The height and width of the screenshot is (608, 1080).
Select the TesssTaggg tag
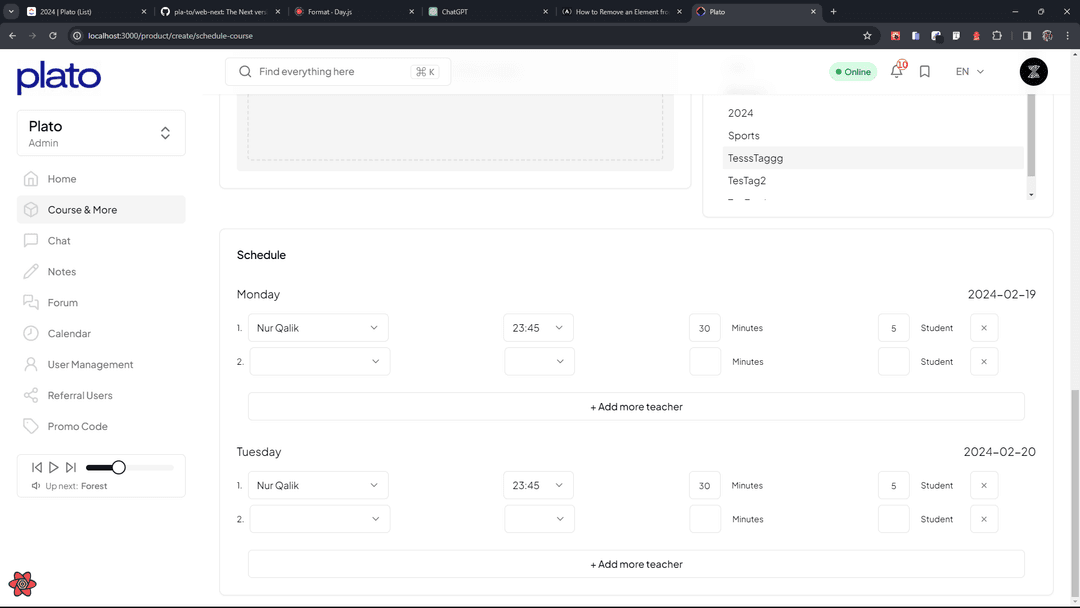point(755,158)
